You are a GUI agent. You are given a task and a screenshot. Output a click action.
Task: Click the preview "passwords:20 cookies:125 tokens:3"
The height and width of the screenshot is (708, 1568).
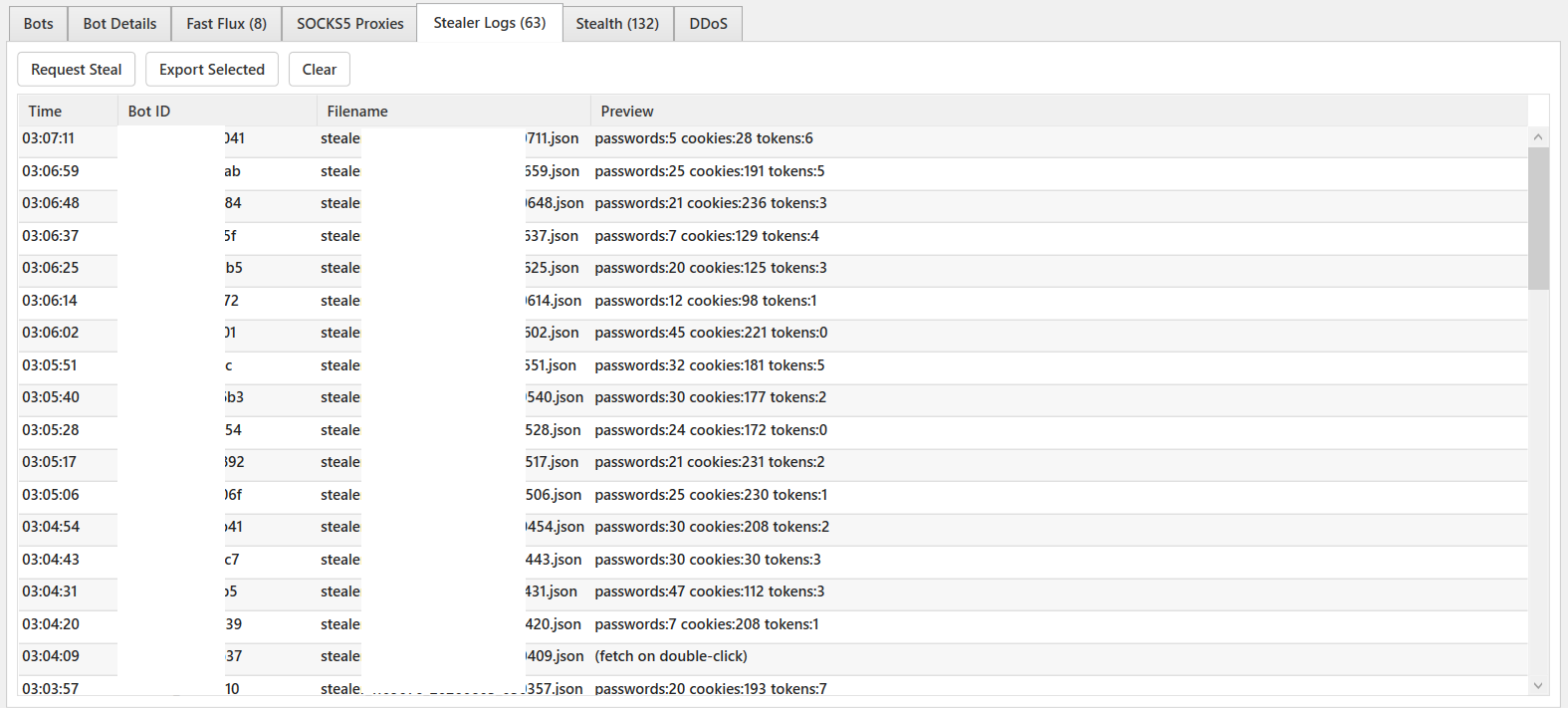point(711,268)
